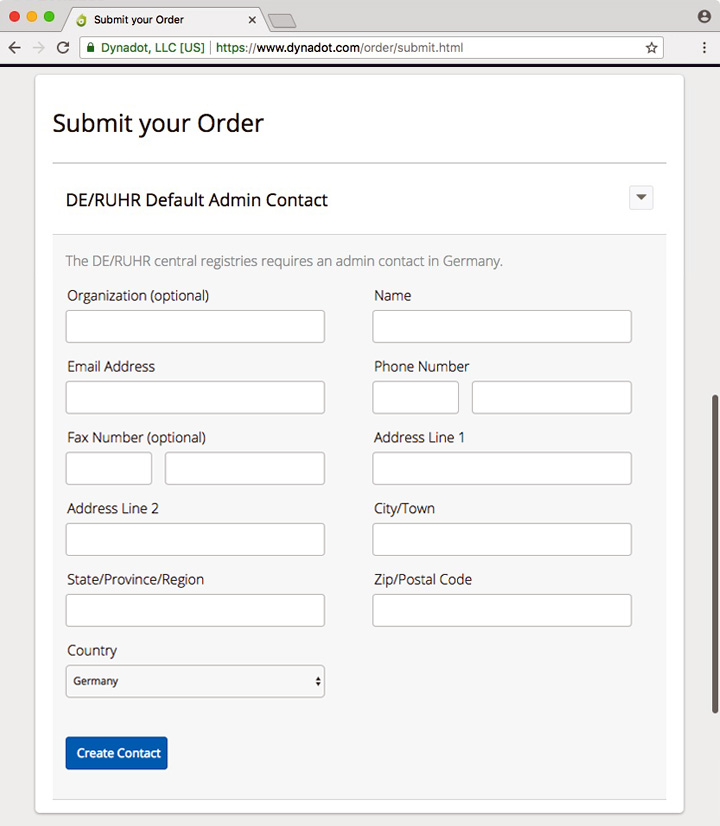Focus the Name input field
Viewport: 720px width, 826px height.
click(502, 326)
